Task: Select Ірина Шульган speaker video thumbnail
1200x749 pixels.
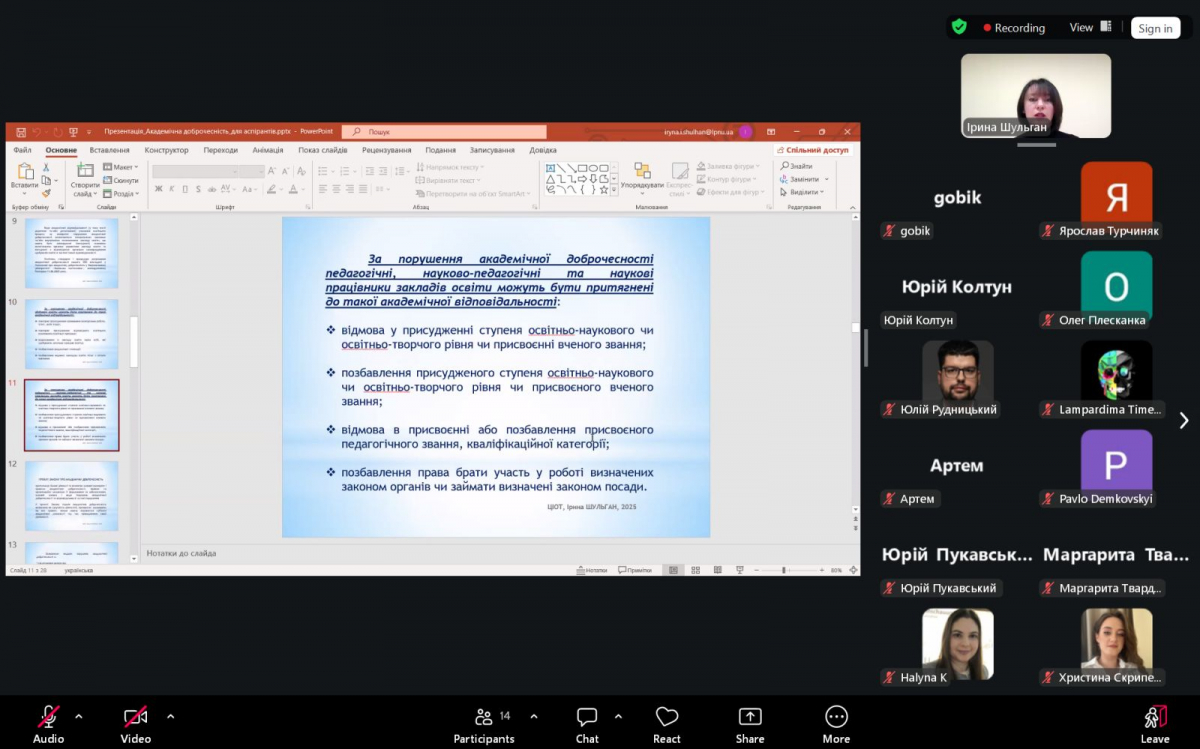Action: [1035, 96]
